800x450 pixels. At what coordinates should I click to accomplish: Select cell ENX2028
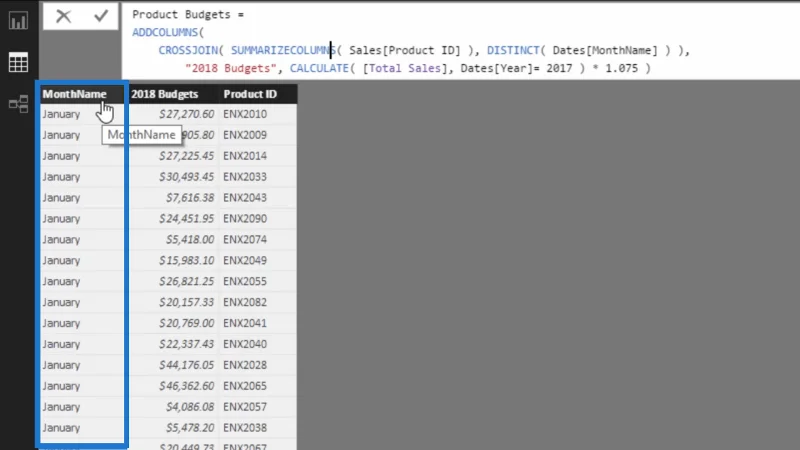tap(245, 365)
